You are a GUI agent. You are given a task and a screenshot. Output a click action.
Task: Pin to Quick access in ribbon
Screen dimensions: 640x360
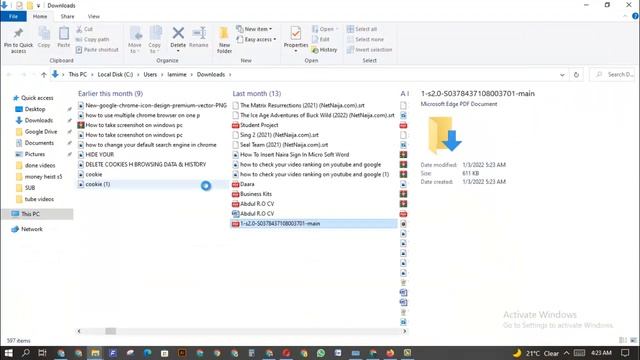[x=18, y=40]
